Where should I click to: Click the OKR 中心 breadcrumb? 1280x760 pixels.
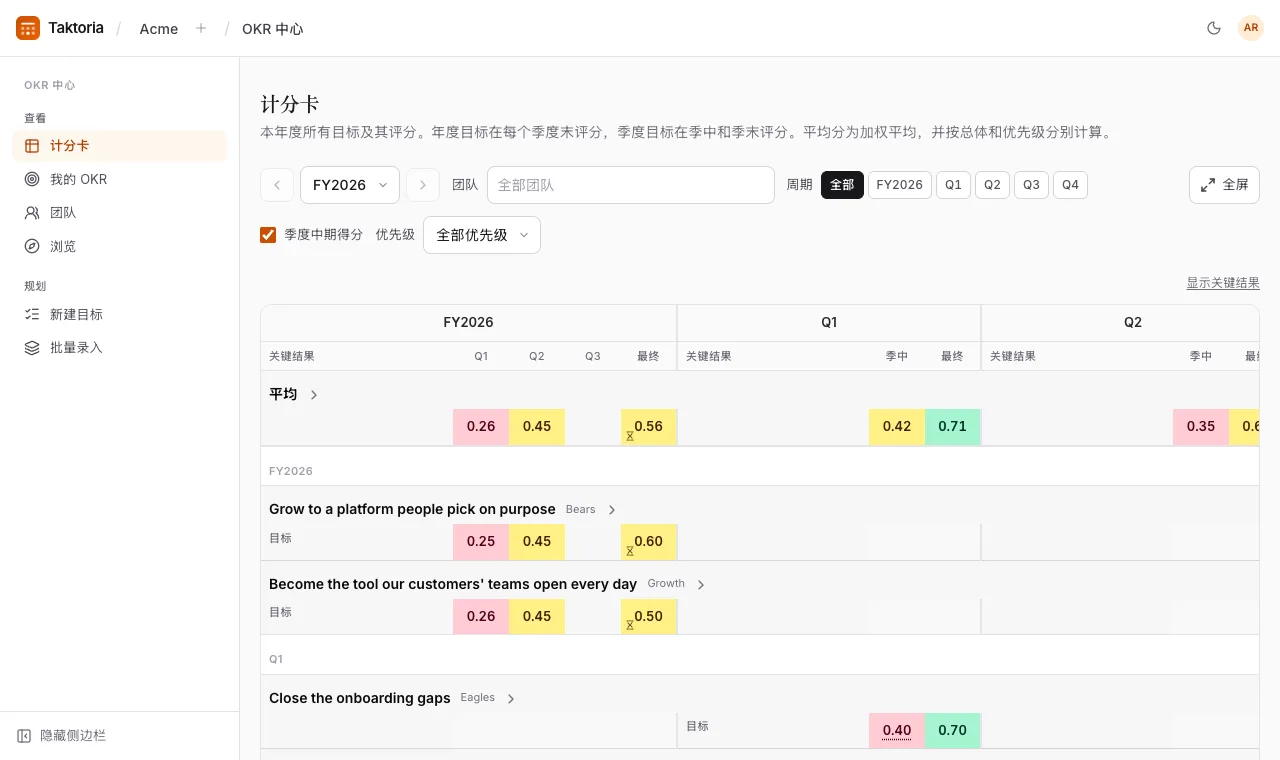[272, 29]
